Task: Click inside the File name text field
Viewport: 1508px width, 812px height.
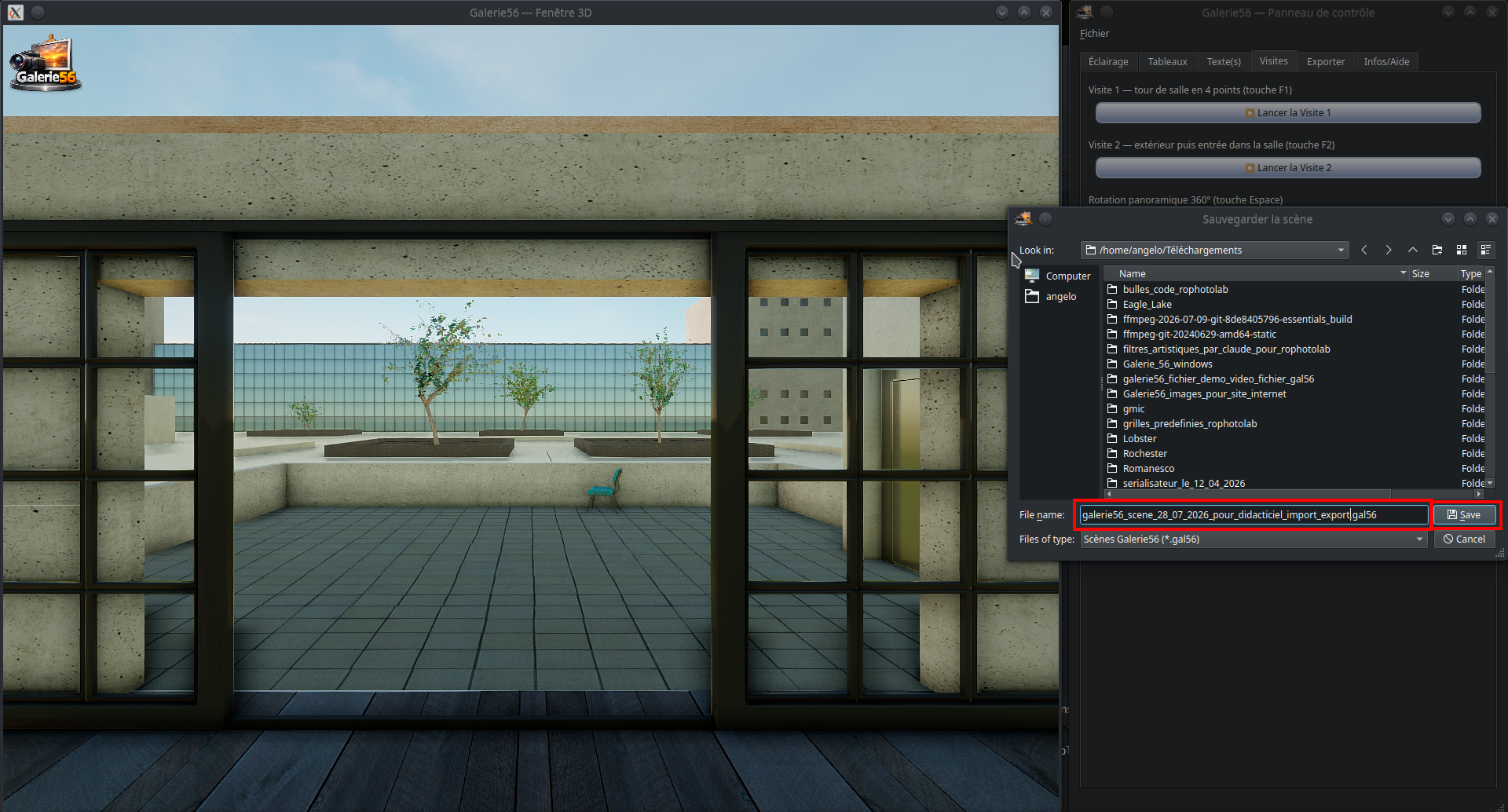Action: pos(1254,515)
